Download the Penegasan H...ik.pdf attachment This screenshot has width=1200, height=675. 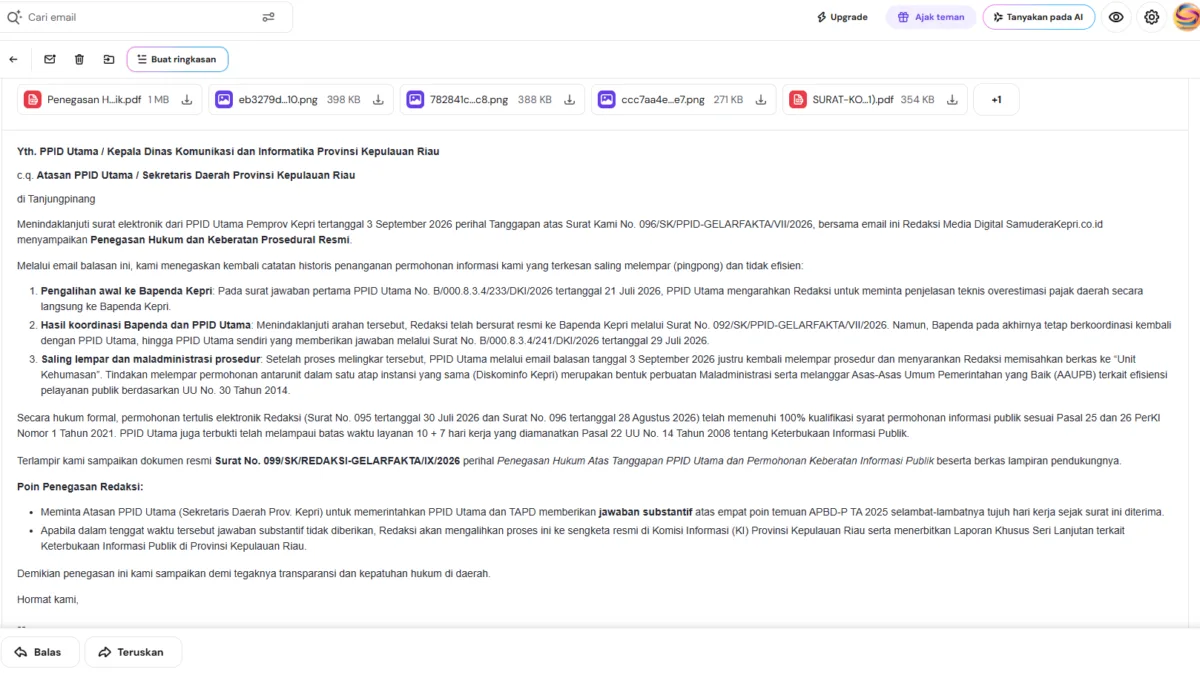(x=187, y=100)
